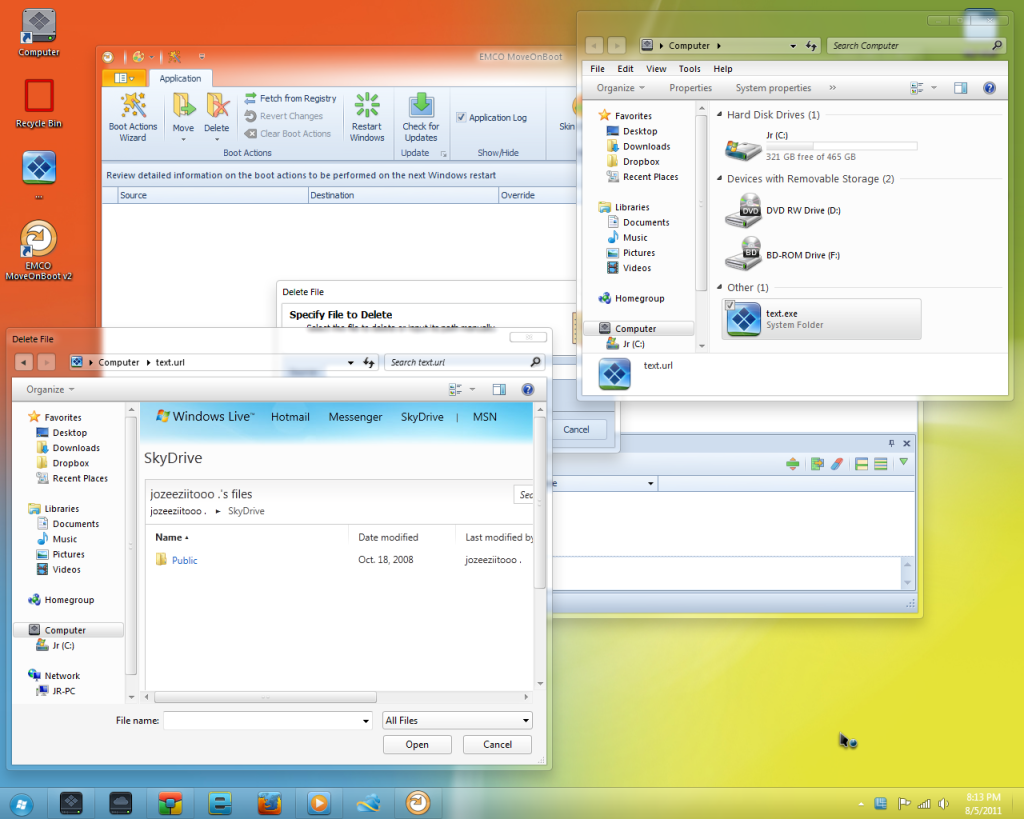Toggle the Application Log checkbox

[461, 118]
